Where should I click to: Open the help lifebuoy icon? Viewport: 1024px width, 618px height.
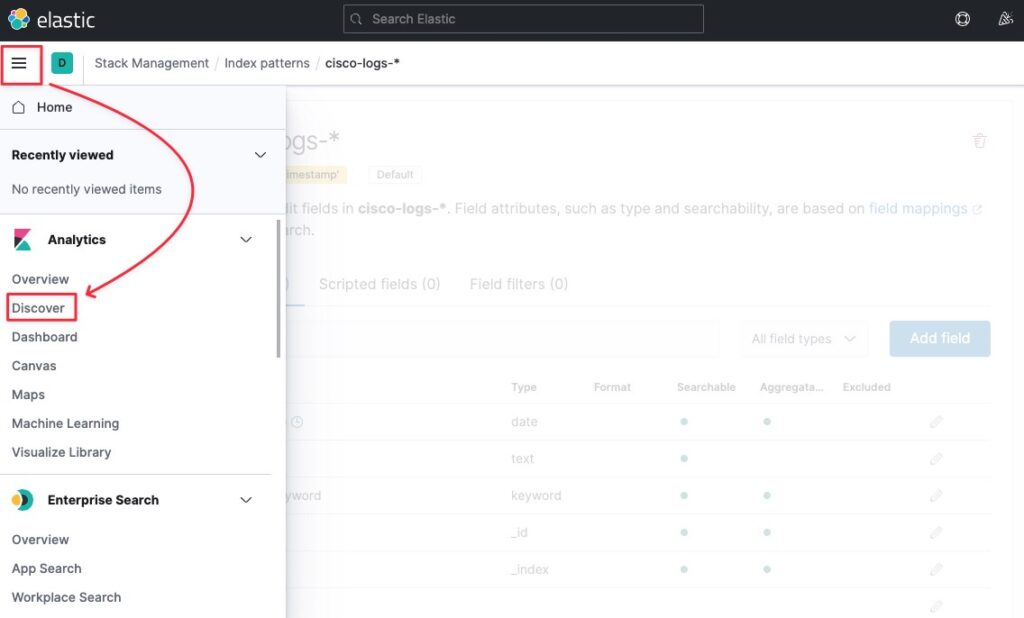962,19
